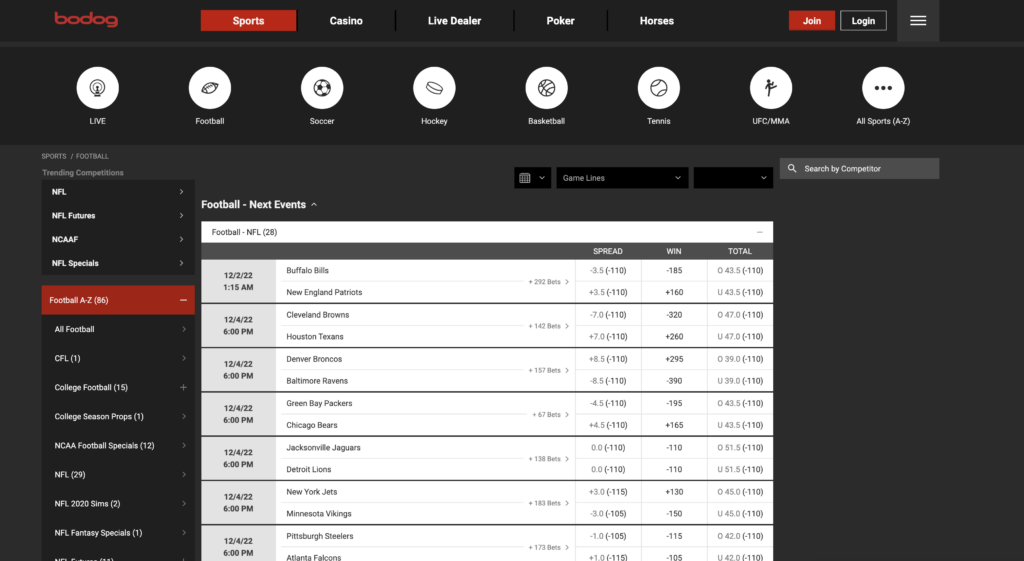
Task: Open NFL 2020 Sims (2)
Action: pyautogui.click(x=118, y=504)
